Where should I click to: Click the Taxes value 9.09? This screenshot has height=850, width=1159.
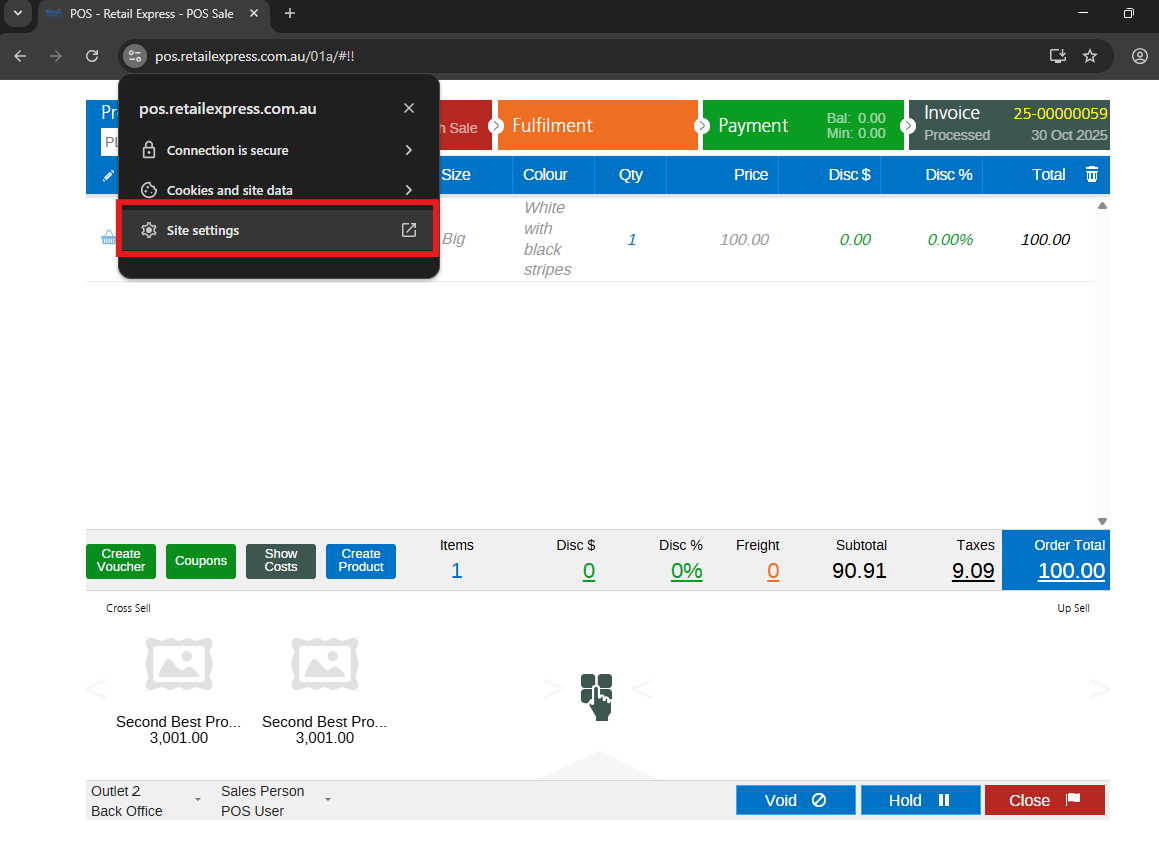click(973, 571)
